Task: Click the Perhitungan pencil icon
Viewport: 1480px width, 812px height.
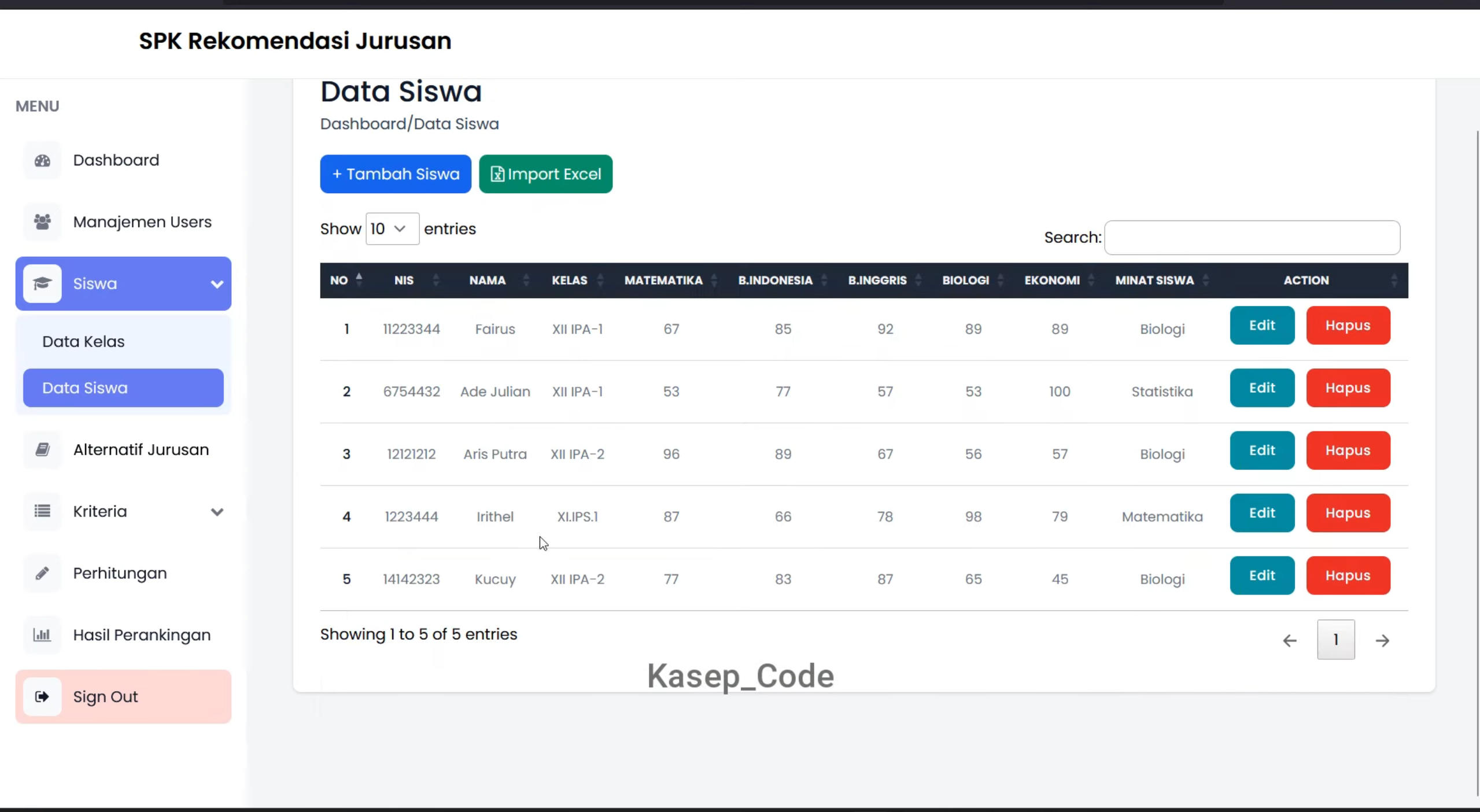Action: pos(42,573)
